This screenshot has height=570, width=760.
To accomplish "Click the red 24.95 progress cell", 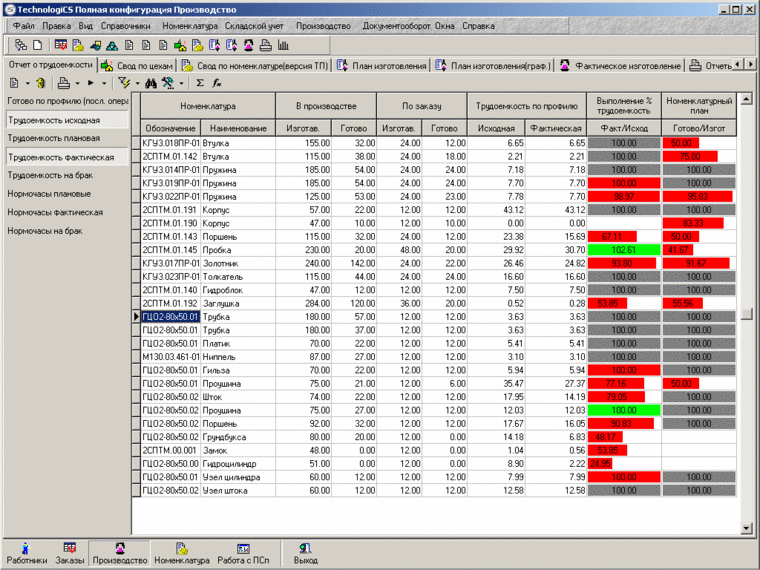I will point(600,464).
